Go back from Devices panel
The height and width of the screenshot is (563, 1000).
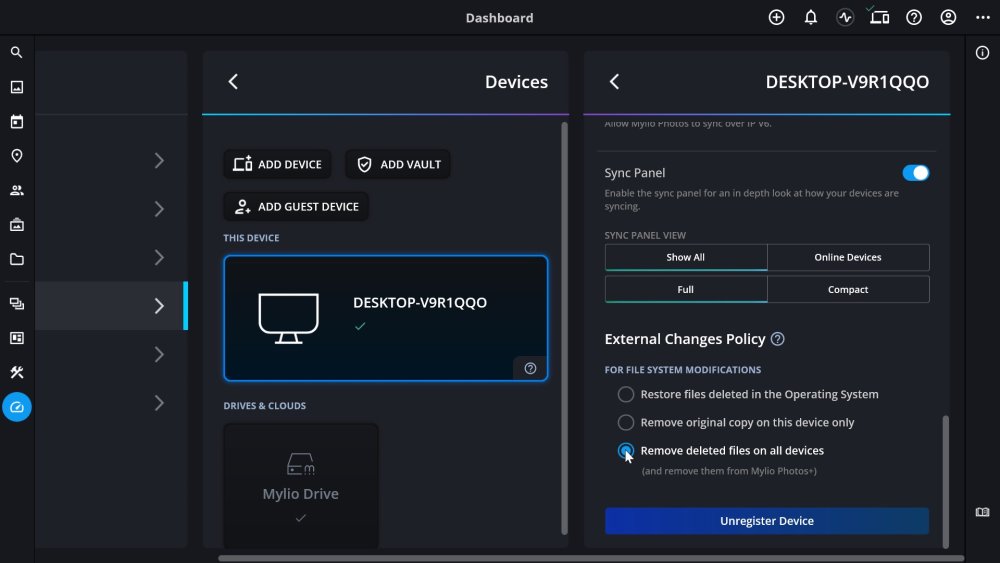[233, 82]
